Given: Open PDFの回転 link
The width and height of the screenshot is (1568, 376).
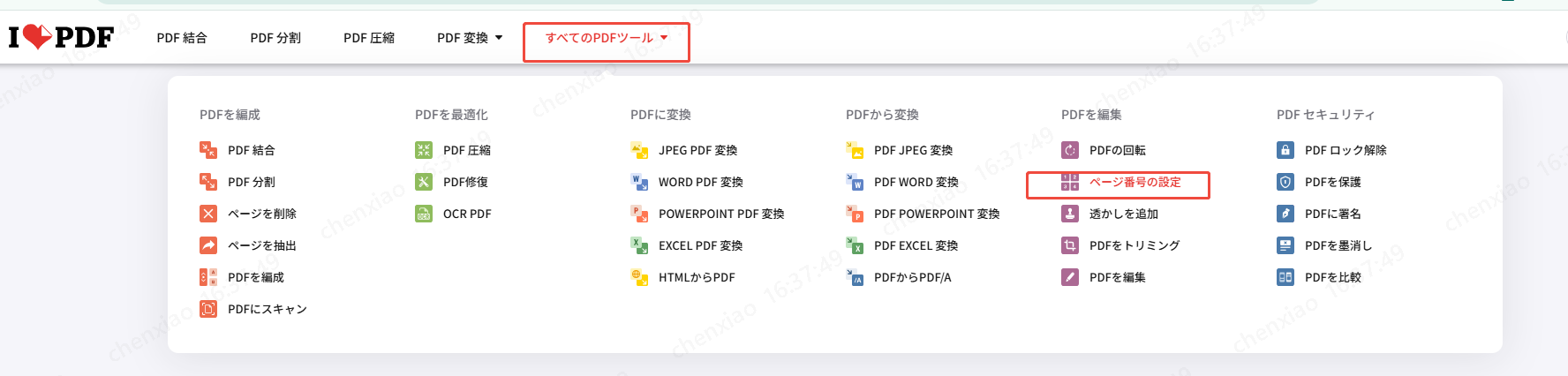Looking at the screenshot, I should pos(1118,150).
